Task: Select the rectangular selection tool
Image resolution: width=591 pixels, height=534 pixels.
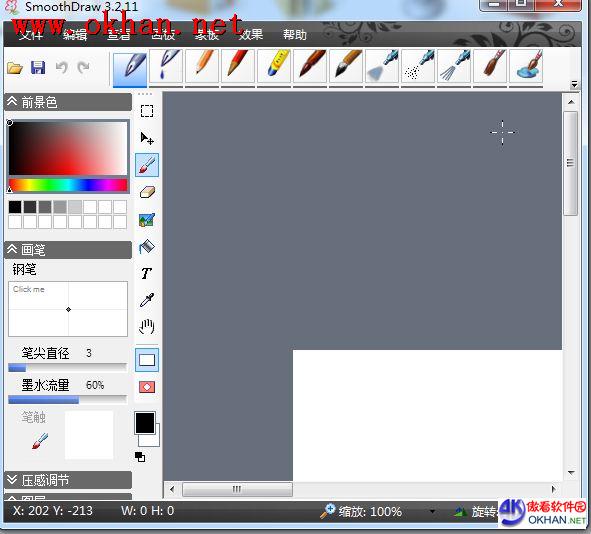Action: point(147,111)
